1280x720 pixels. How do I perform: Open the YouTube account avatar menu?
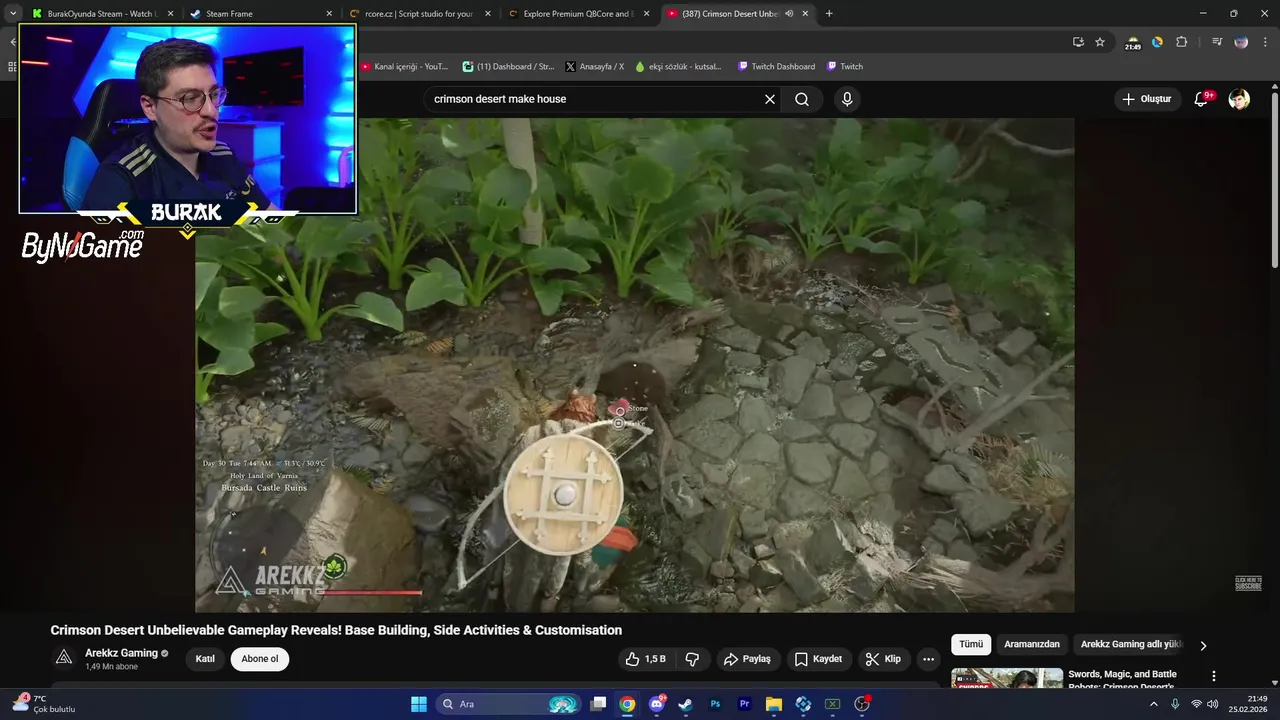[x=1239, y=99]
